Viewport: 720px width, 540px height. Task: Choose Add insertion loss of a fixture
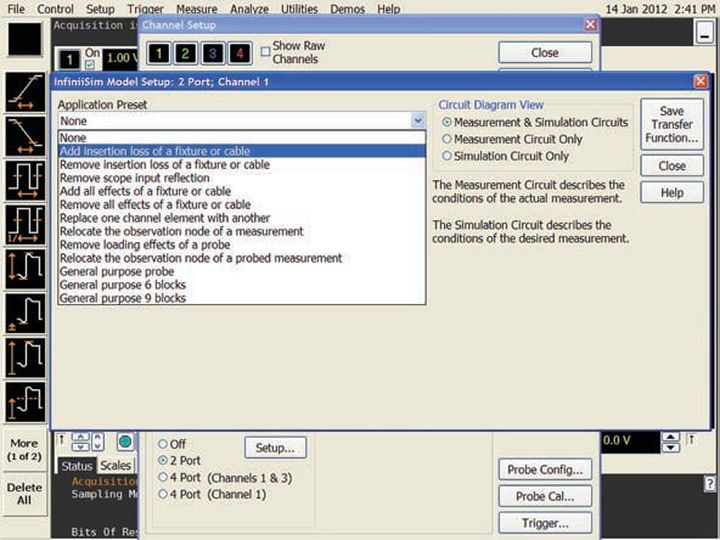242,151
